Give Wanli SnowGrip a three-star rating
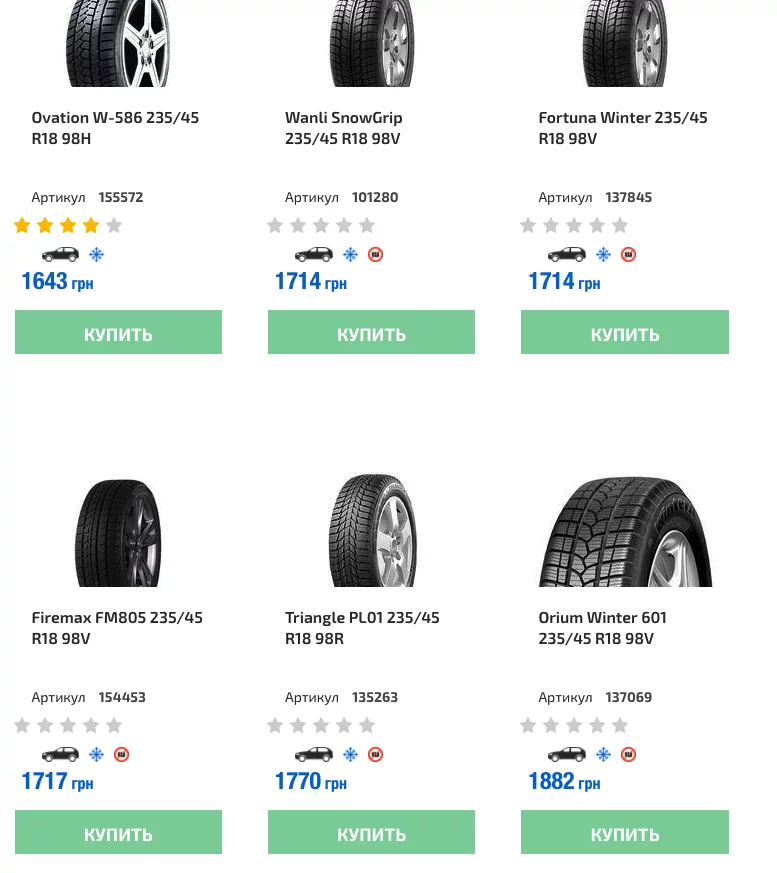This screenshot has height=873, width=777. click(x=321, y=226)
